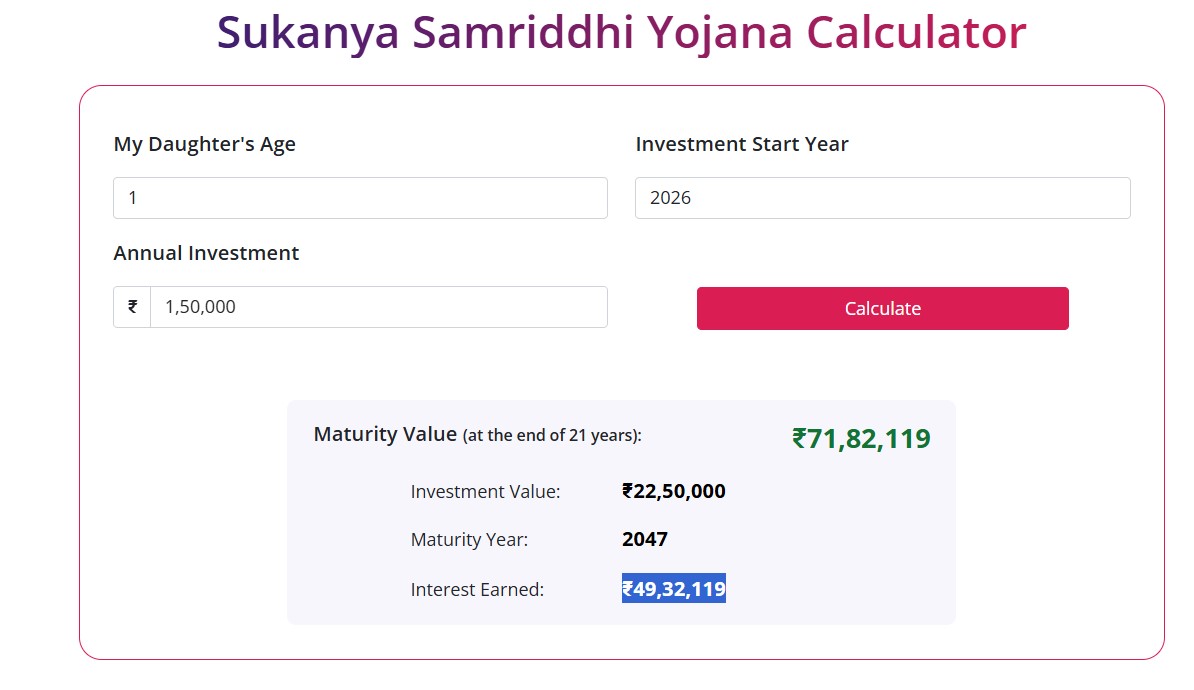This screenshot has width=1194, height=690.
Task: Click the Investment Start Year label
Action: [742, 144]
